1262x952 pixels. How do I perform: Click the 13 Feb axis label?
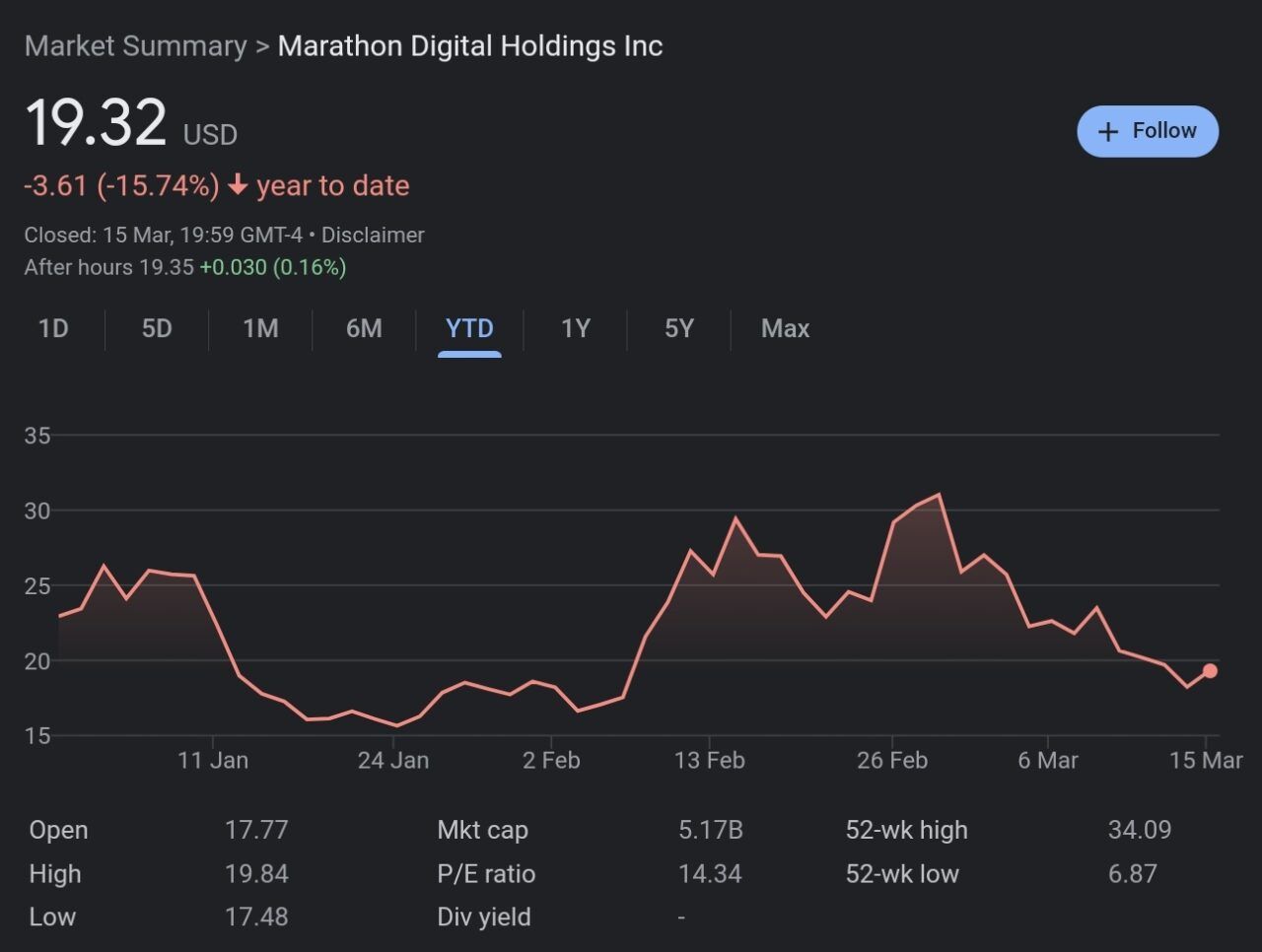(x=709, y=761)
